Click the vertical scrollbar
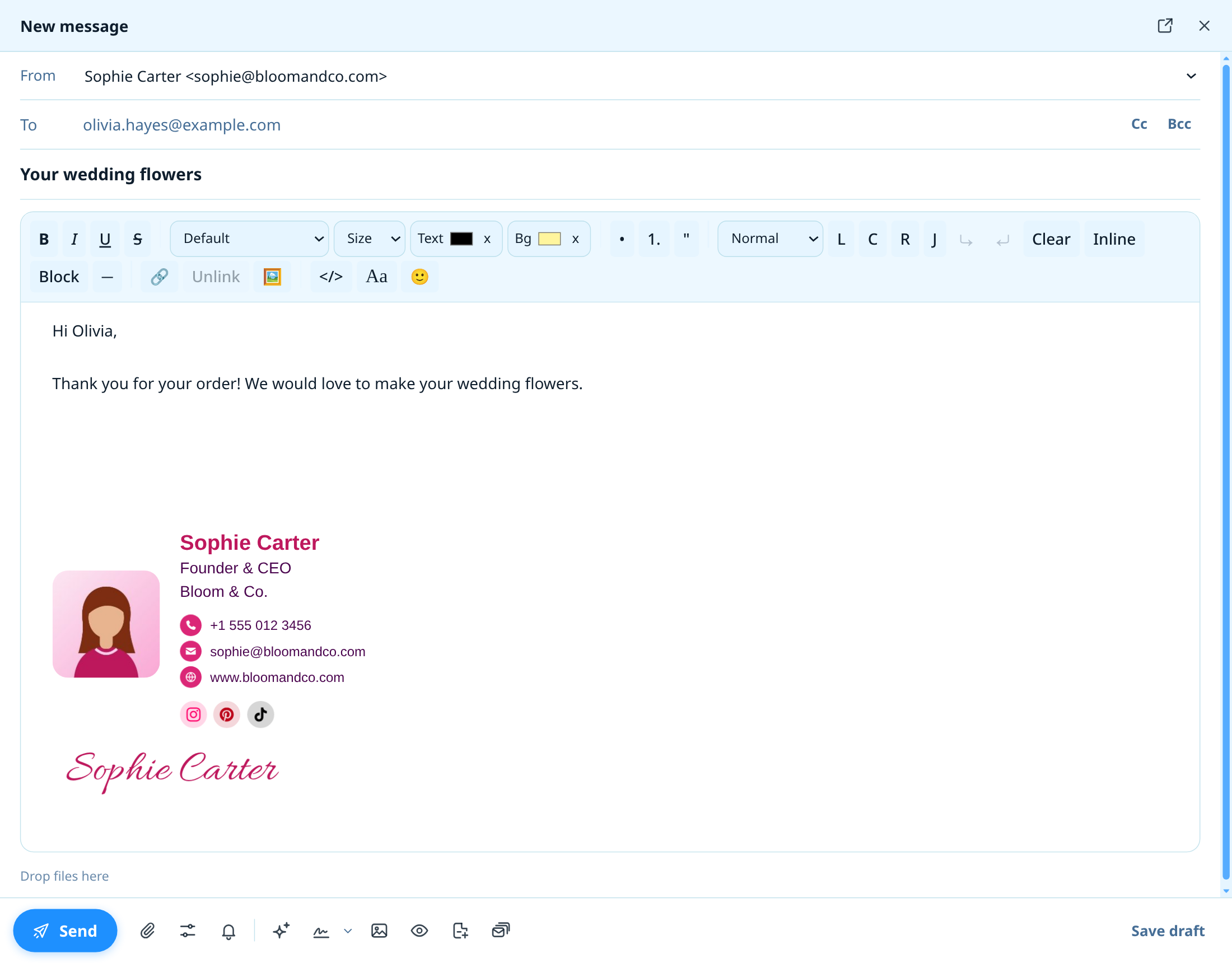The width and height of the screenshot is (1232, 963). 1225,473
